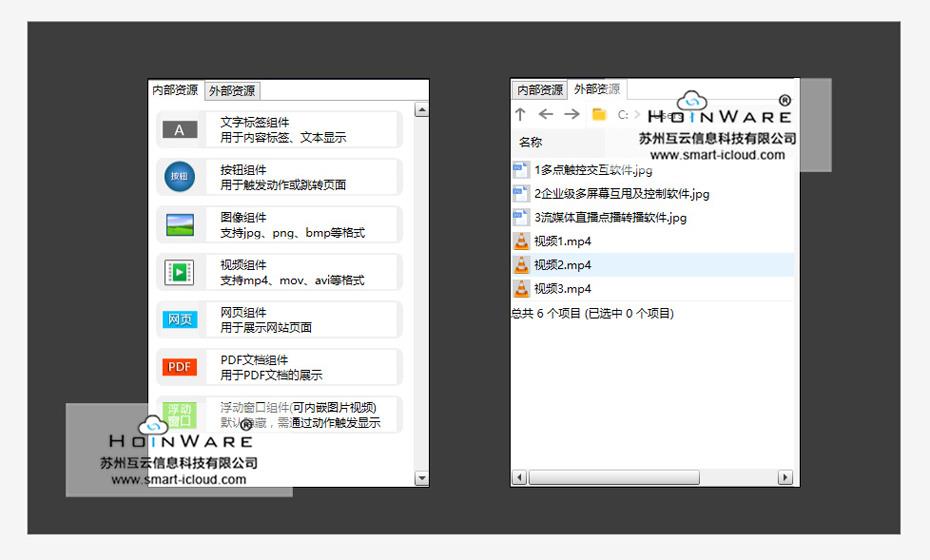Choose the 图像组件 landscape picture icon
Viewport: 930px width, 560px height.
180,225
